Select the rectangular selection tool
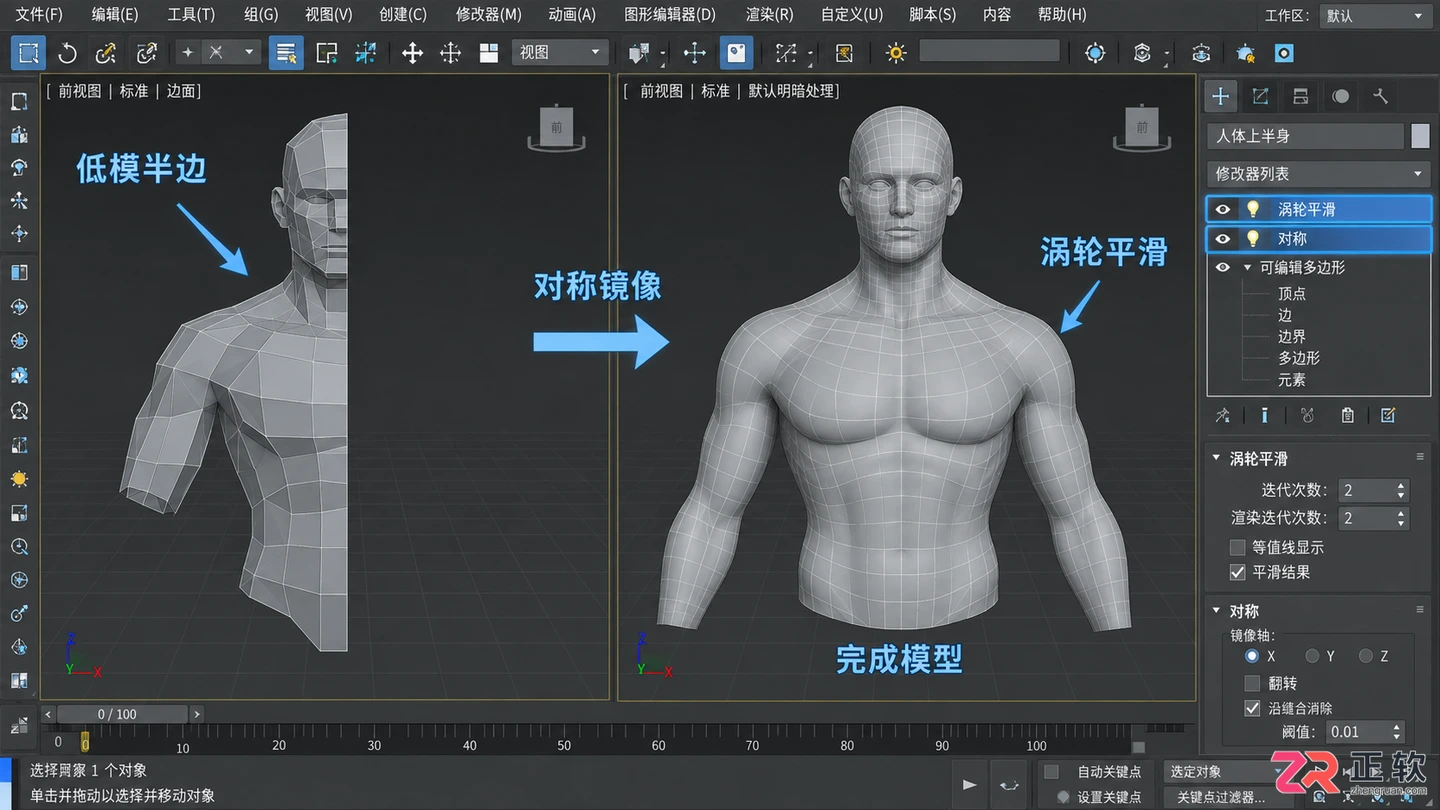1440x810 pixels. pos(29,53)
